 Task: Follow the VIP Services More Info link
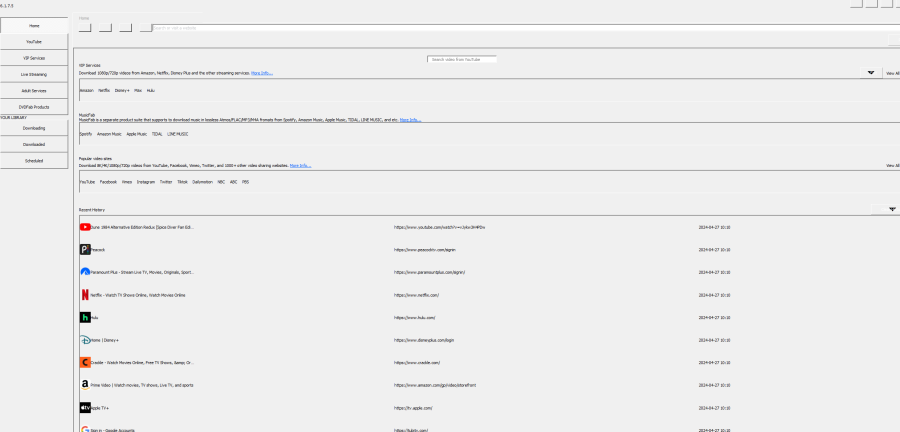pos(262,73)
